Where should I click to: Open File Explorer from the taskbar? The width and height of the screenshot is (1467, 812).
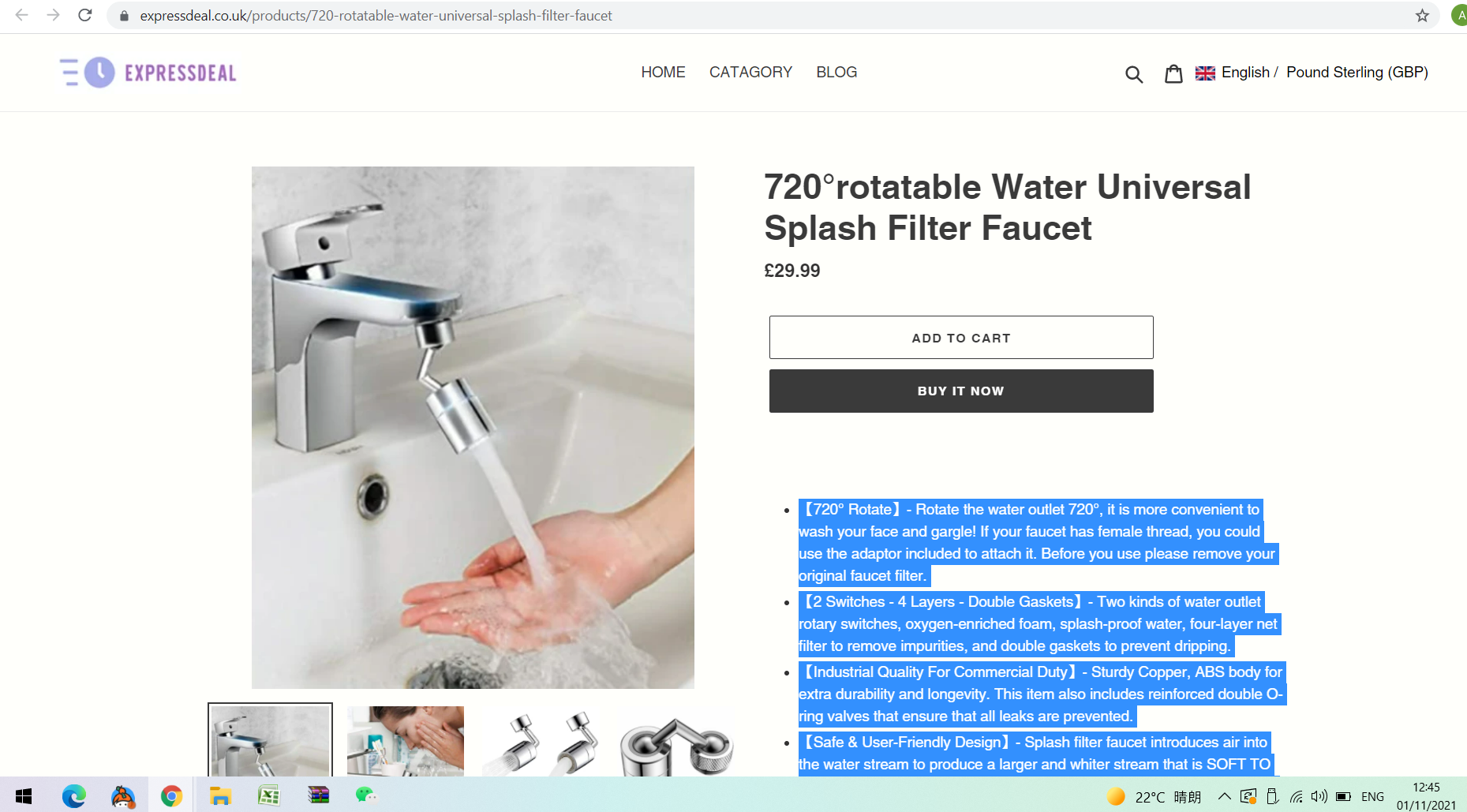[x=220, y=795]
